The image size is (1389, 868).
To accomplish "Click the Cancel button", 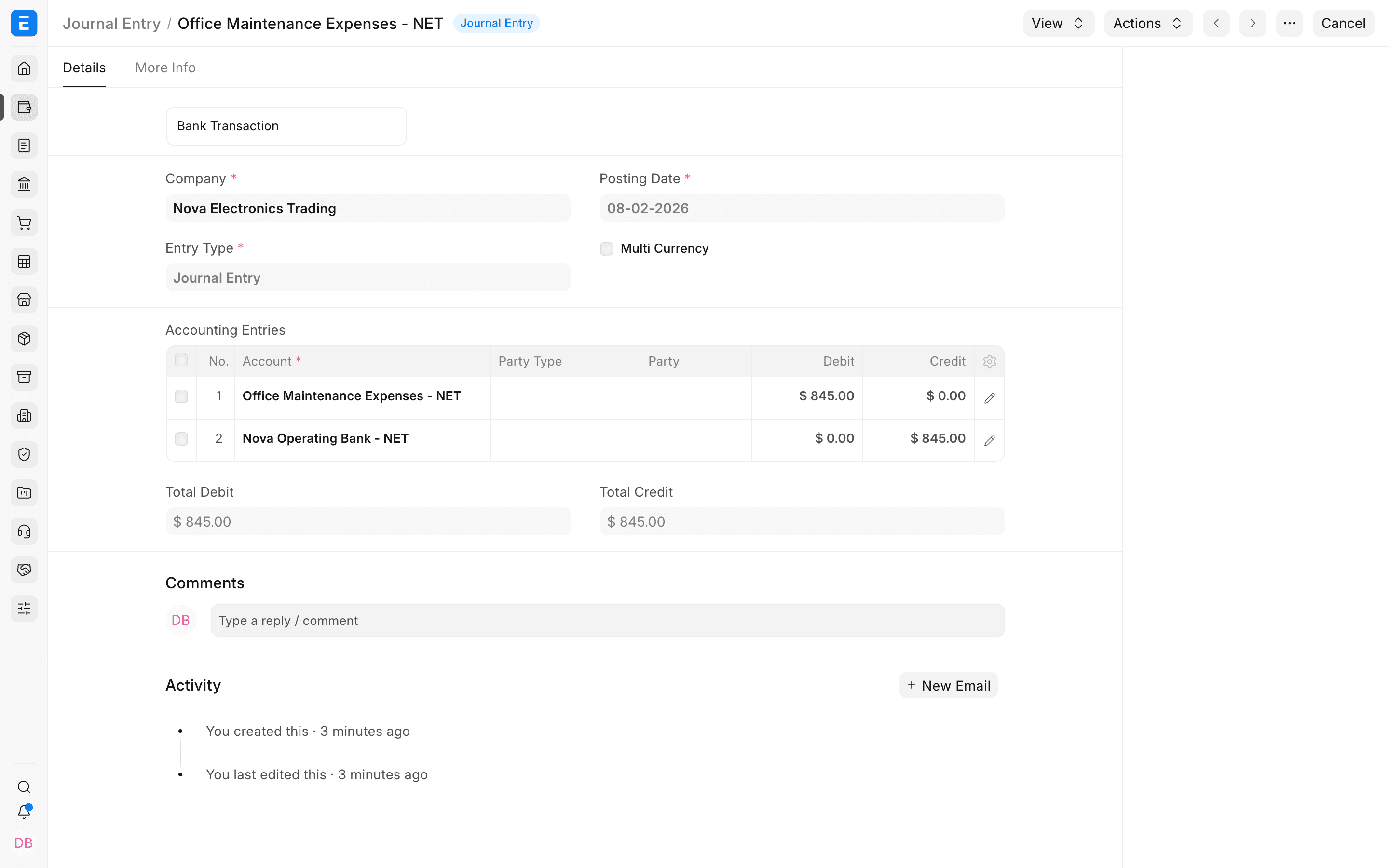I will (x=1343, y=23).
